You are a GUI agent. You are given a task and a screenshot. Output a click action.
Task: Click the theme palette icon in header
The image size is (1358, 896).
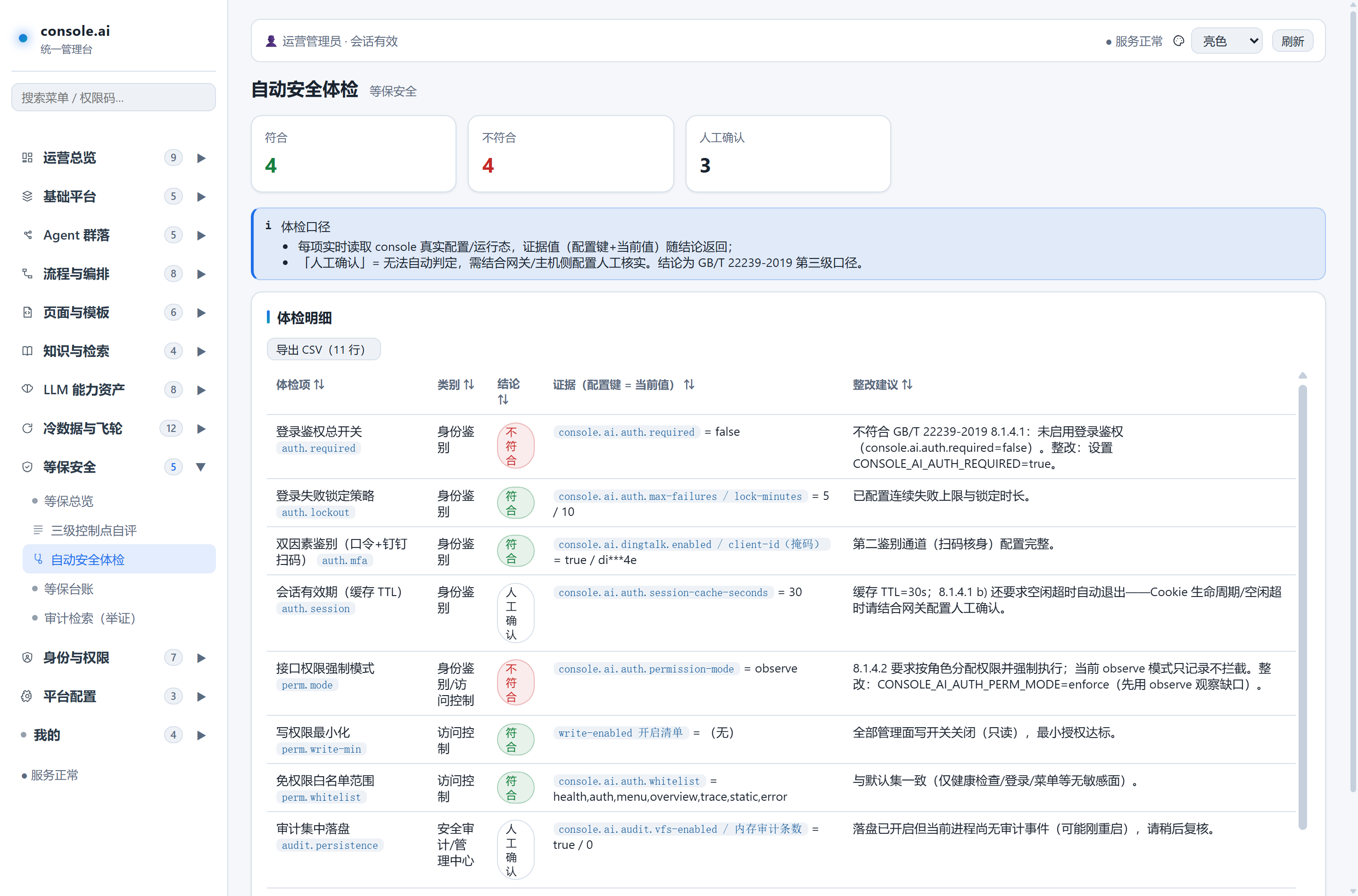click(1178, 41)
